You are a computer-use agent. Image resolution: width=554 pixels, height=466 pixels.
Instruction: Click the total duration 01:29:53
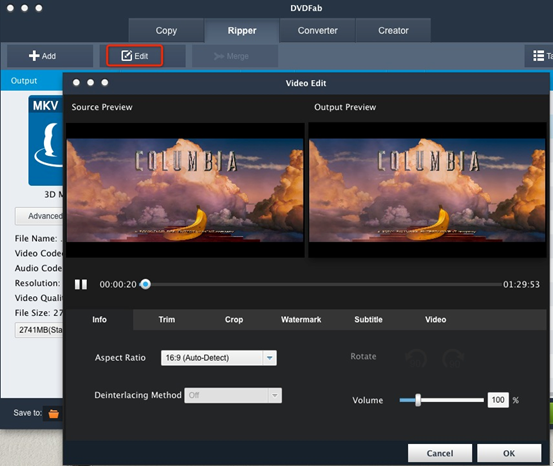tap(521, 284)
